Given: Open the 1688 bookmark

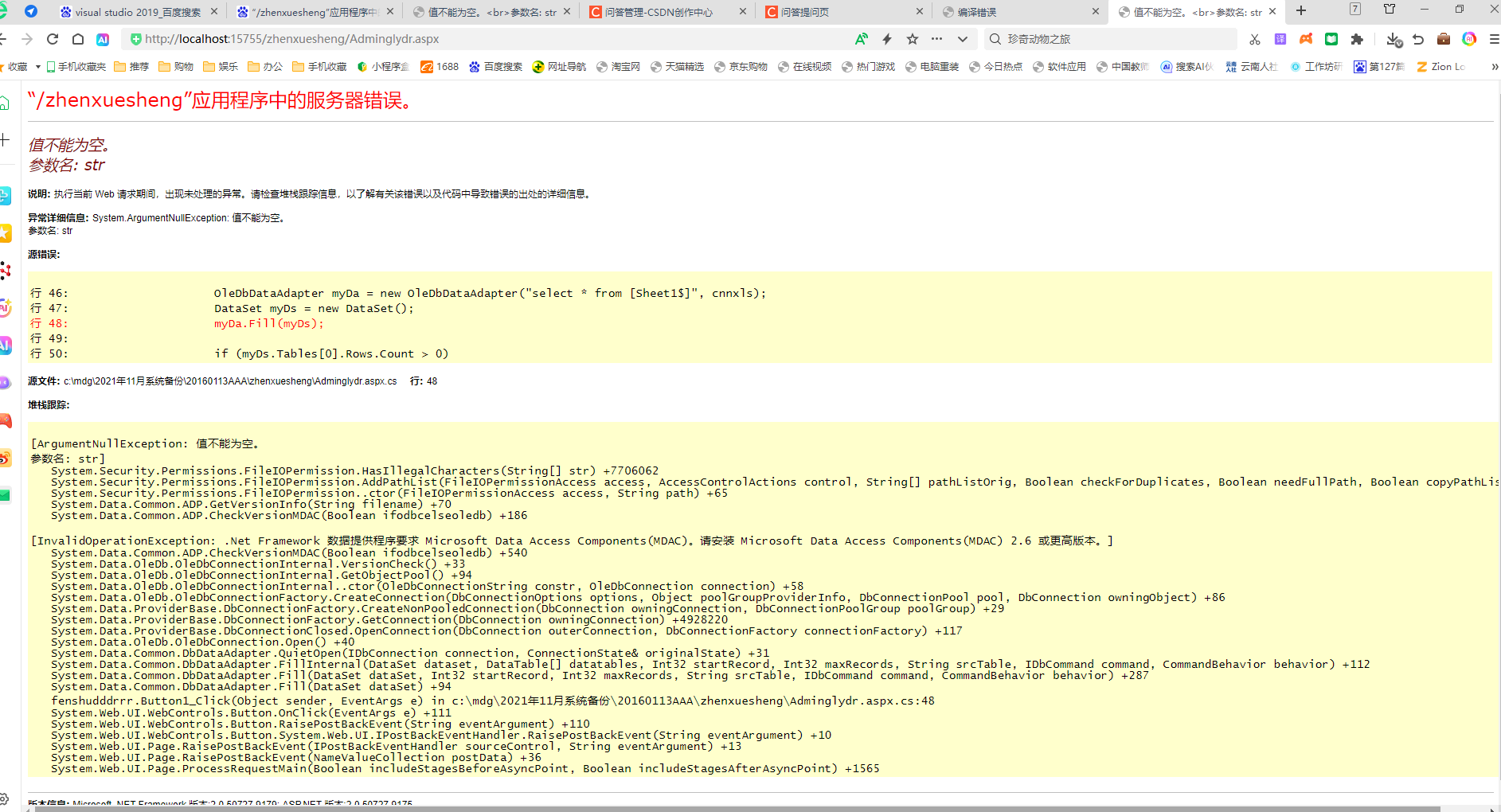Looking at the screenshot, I should coord(440,67).
